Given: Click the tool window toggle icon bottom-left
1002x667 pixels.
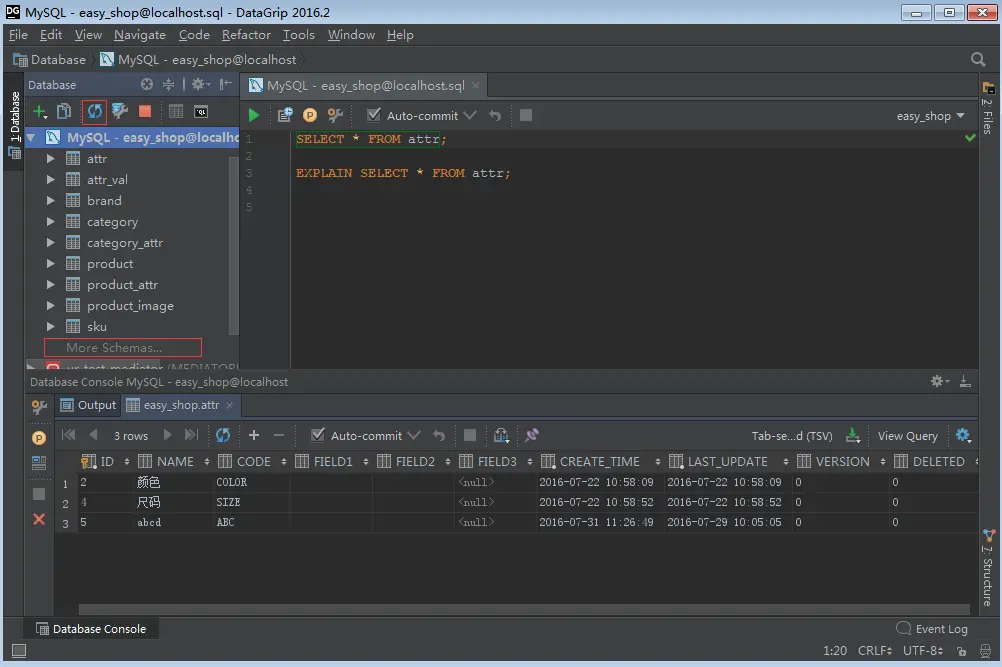Looking at the screenshot, I should [19, 650].
